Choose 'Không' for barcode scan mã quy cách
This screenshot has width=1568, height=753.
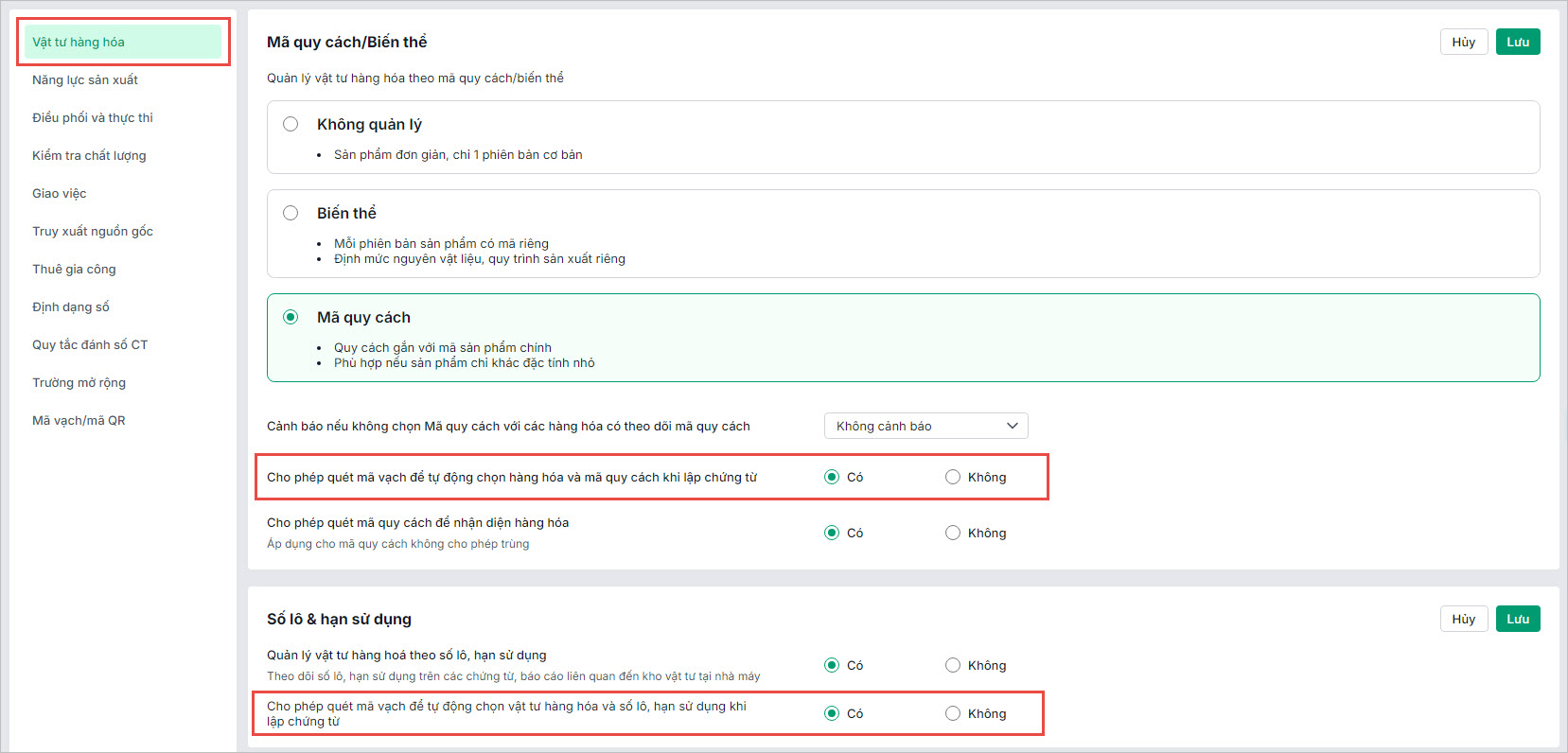coord(953,477)
